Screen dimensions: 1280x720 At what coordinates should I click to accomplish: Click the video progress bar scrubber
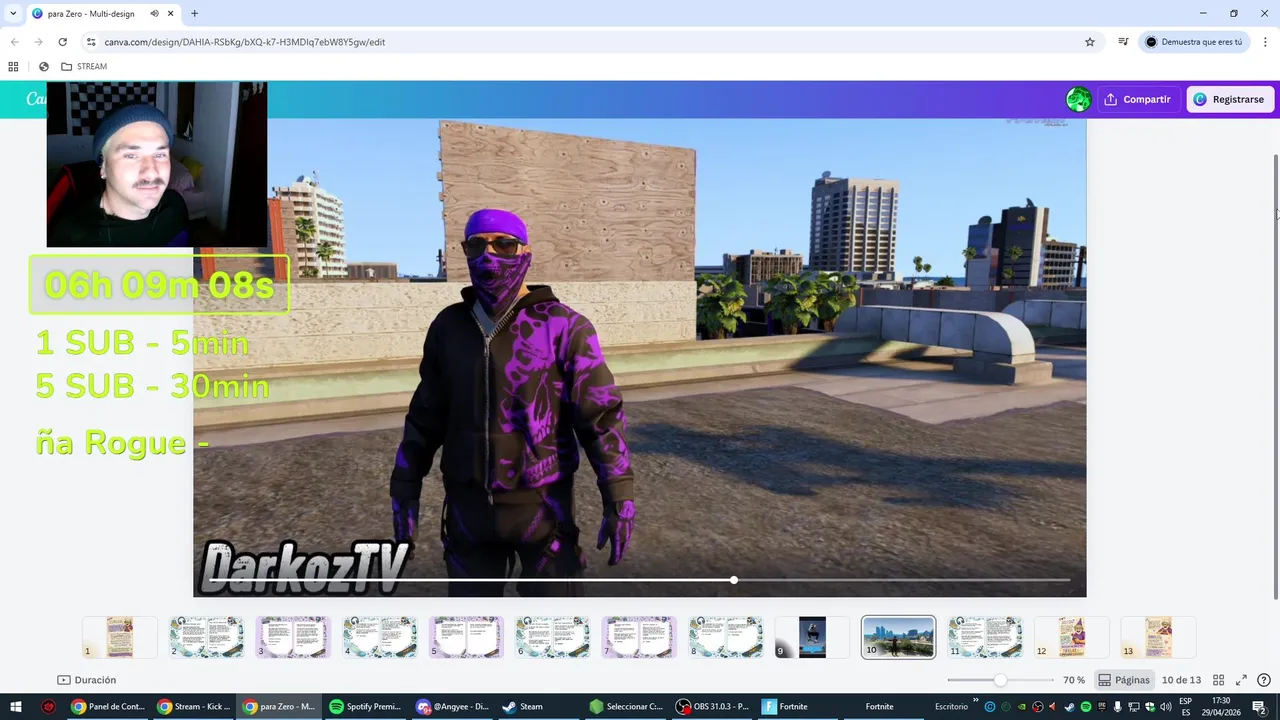point(734,580)
